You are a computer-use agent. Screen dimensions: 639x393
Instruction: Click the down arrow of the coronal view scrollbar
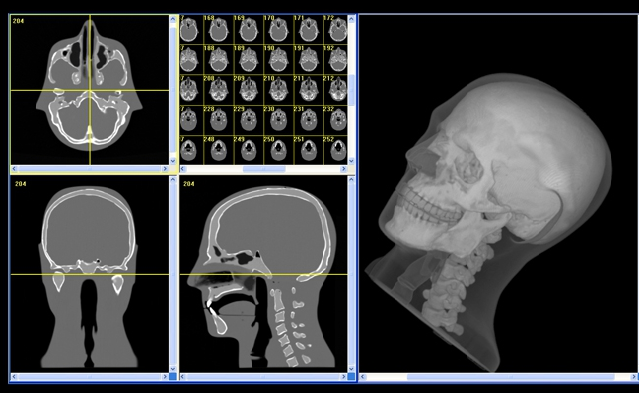[x=173, y=369]
